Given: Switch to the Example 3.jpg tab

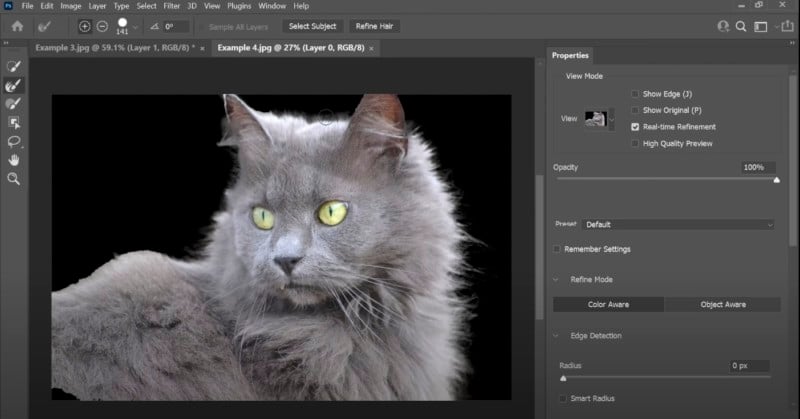Looking at the screenshot, I should click(116, 48).
